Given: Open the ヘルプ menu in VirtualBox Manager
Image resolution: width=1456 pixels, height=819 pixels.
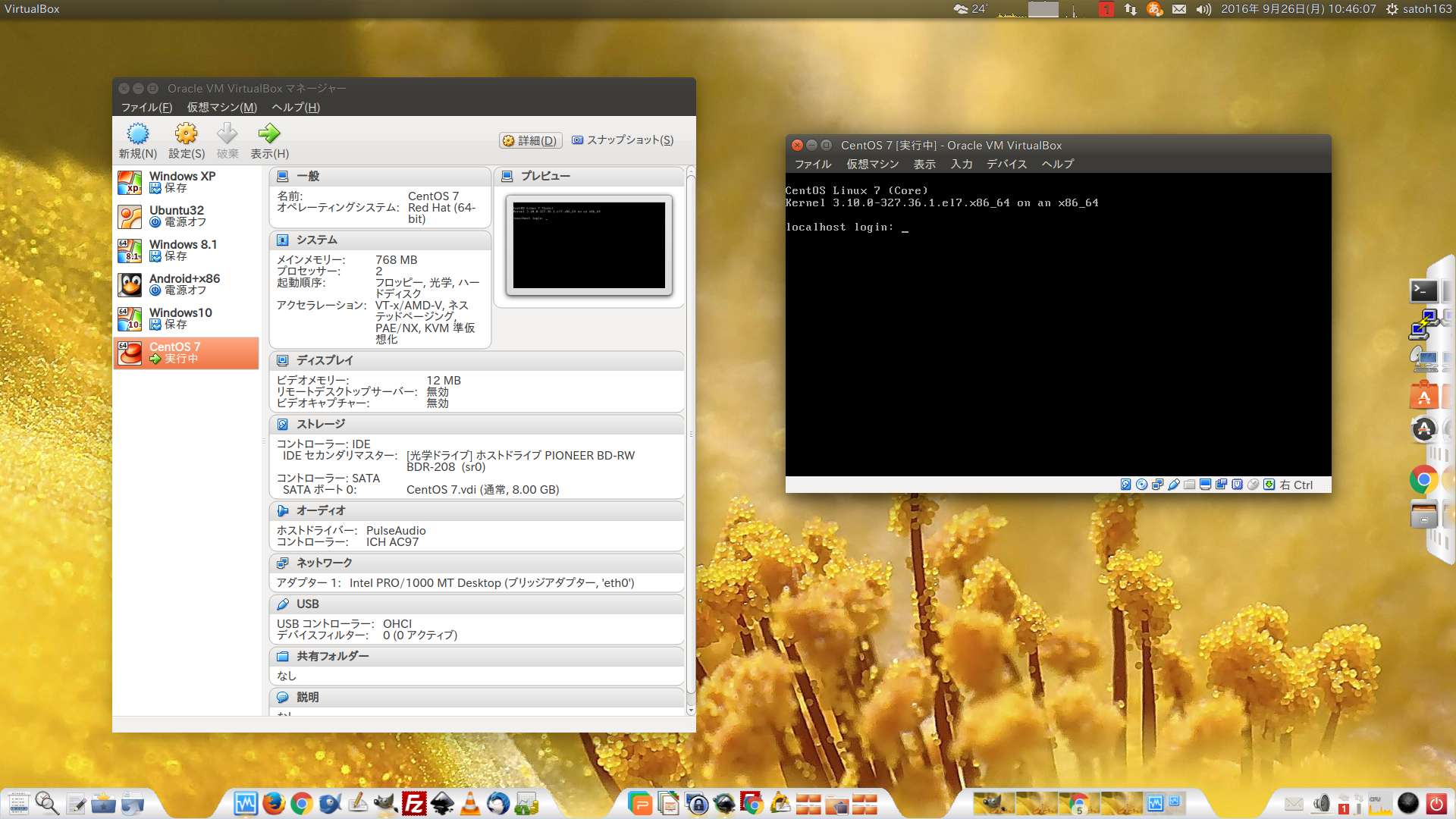Looking at the screenshot, I should coord(296,107).
